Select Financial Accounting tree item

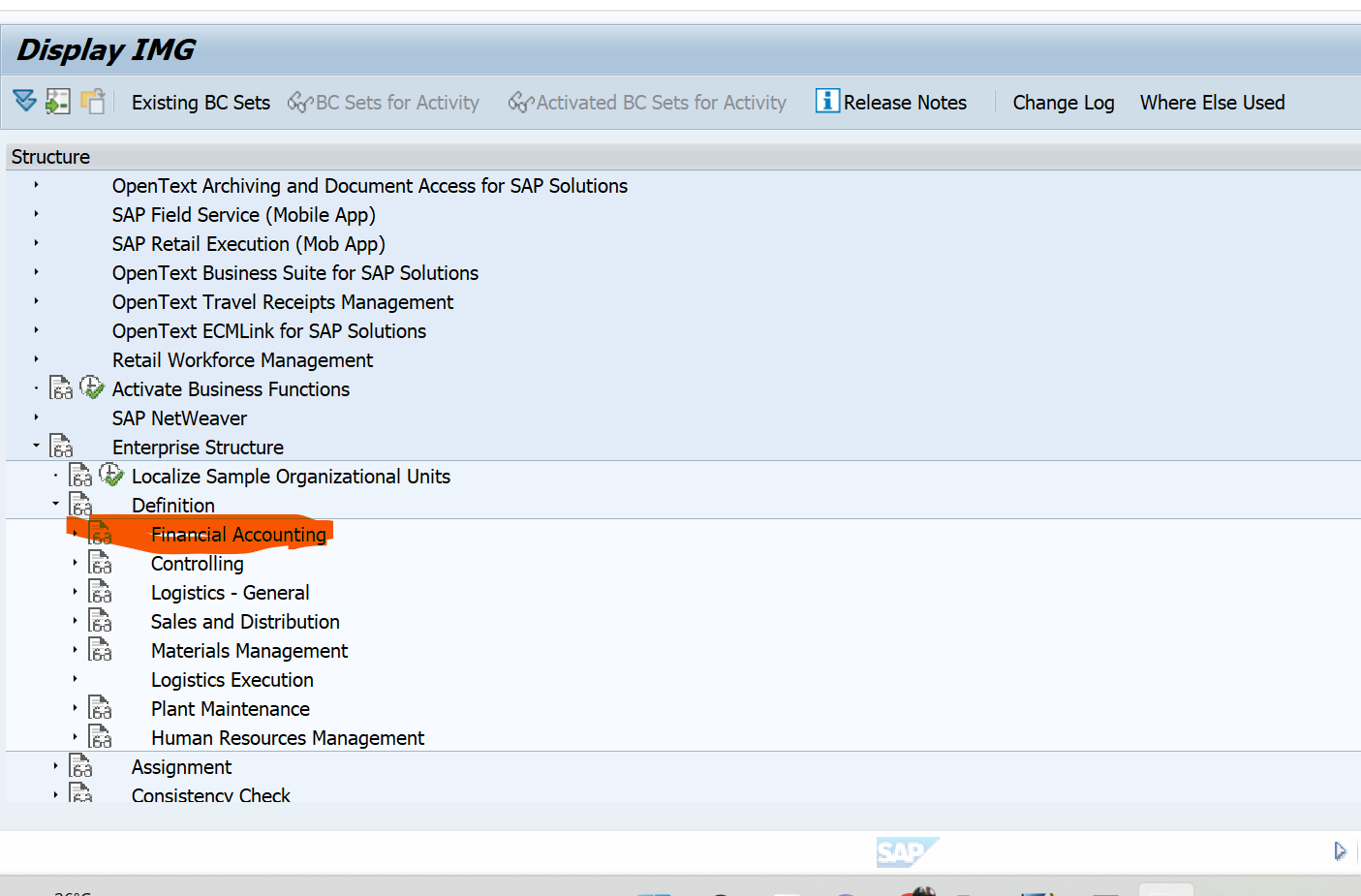tap(238, 535)
